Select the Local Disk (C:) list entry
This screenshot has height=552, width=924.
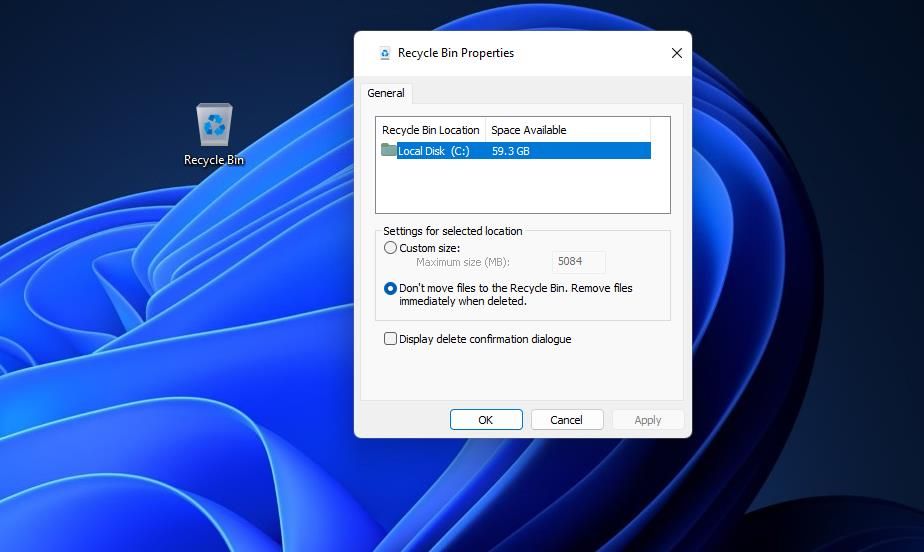point(433,151)
